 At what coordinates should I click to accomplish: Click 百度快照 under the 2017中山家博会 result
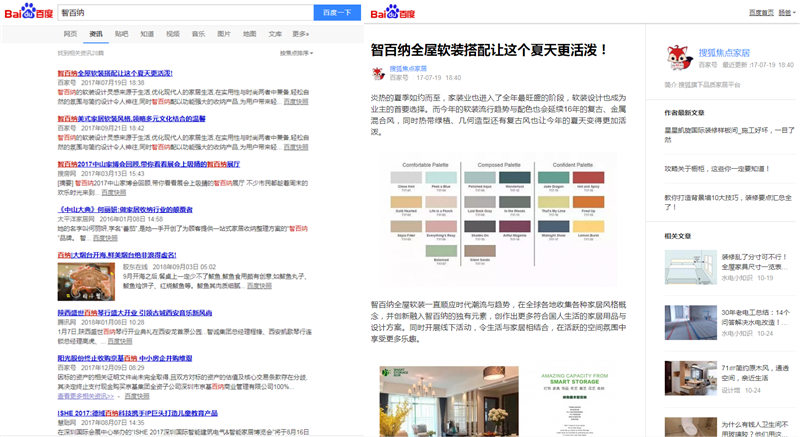(113, 193)
